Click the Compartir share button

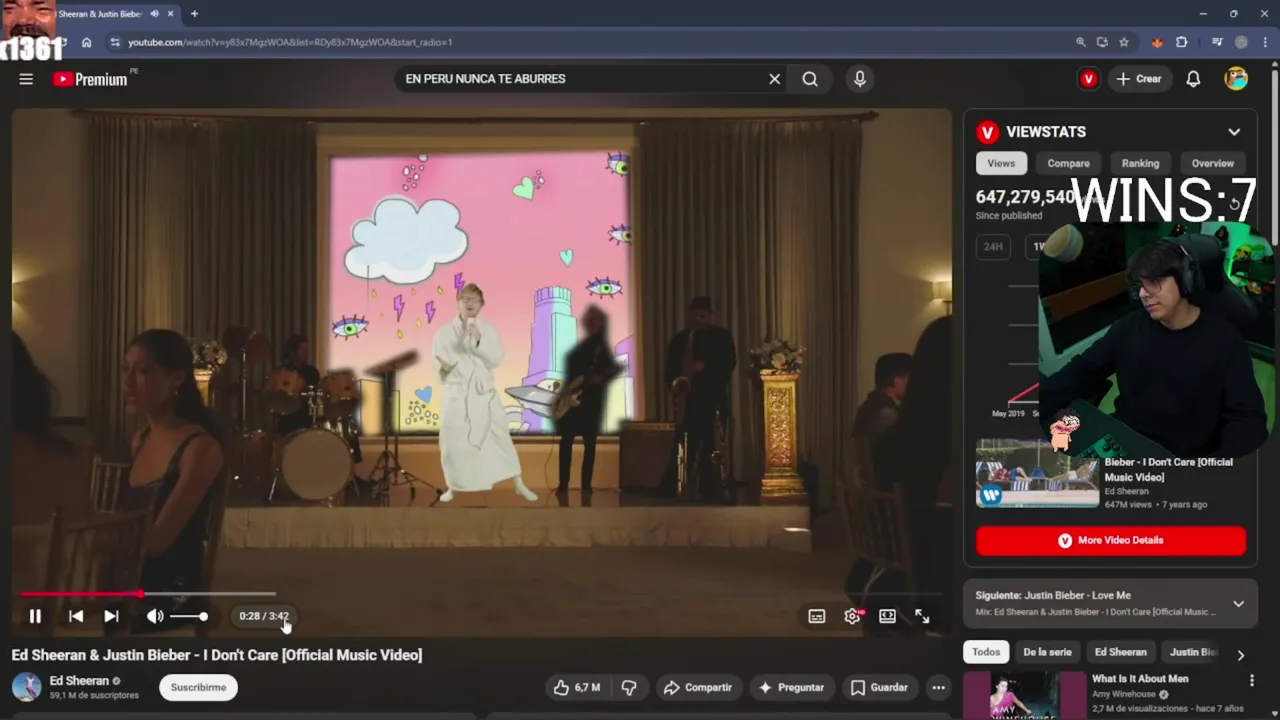[698, 687]
